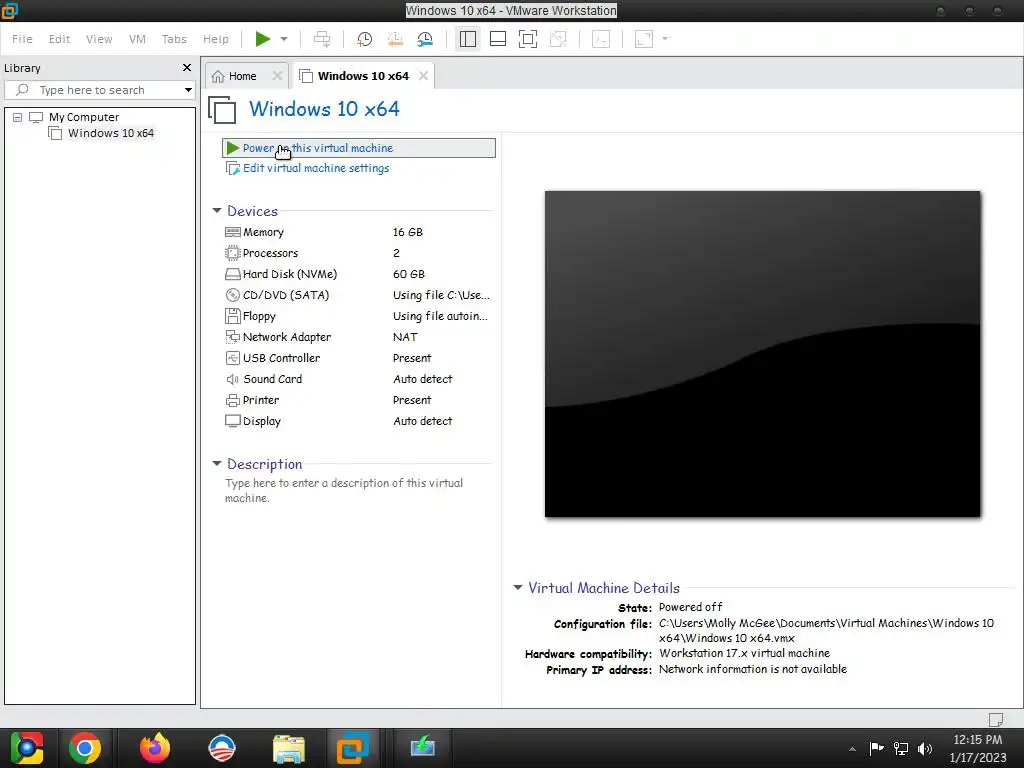Open the Edit menu
The width and height of the screenshot is (1024, 768).
(x=59, y=39)
